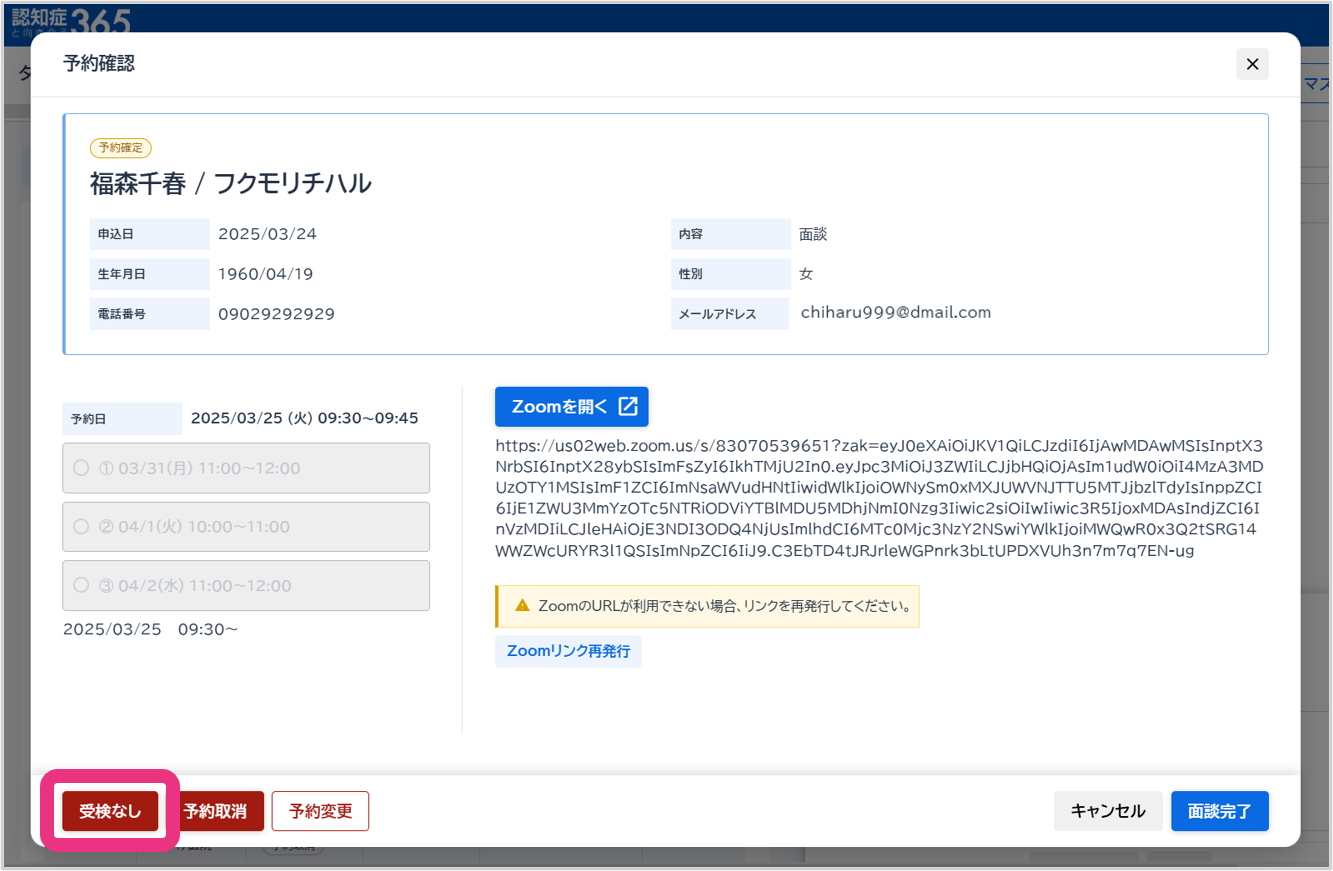The image size is (1333, 871).
Task: Close the 予約確認 dialog with X
Action: pos(1252,64)
